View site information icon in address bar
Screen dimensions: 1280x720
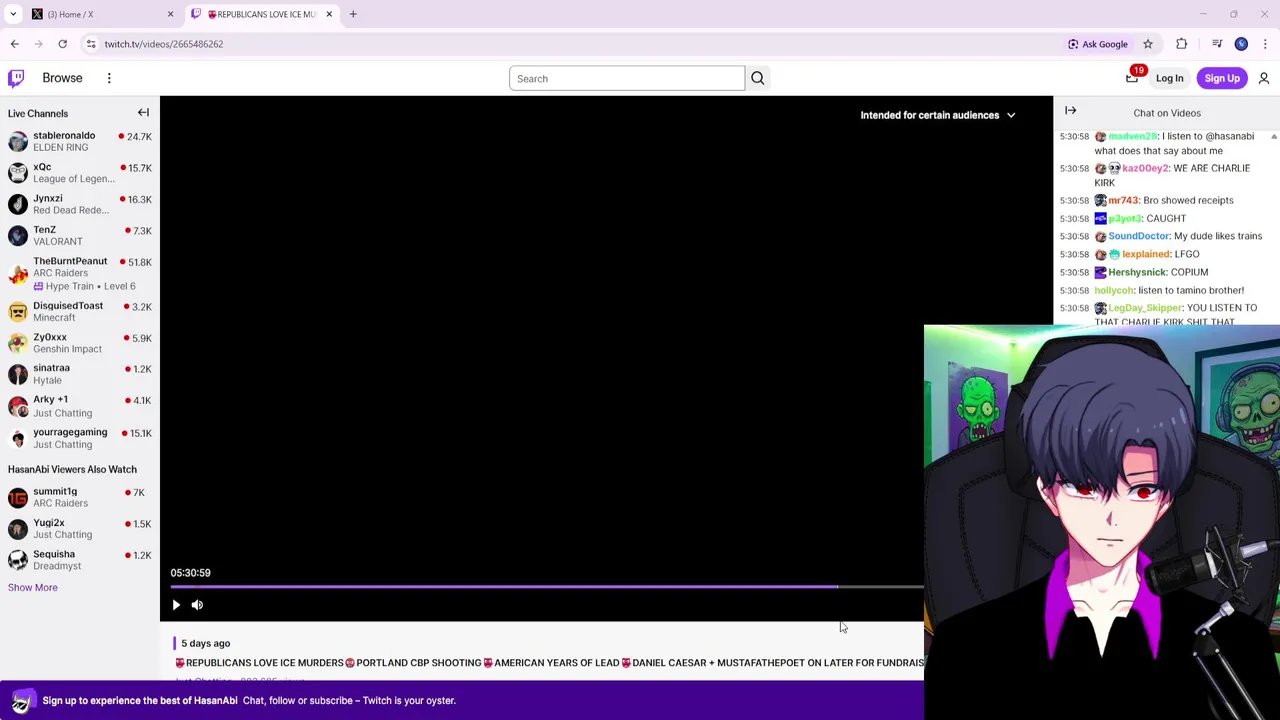pyautogui.click(x=91, y=44)
